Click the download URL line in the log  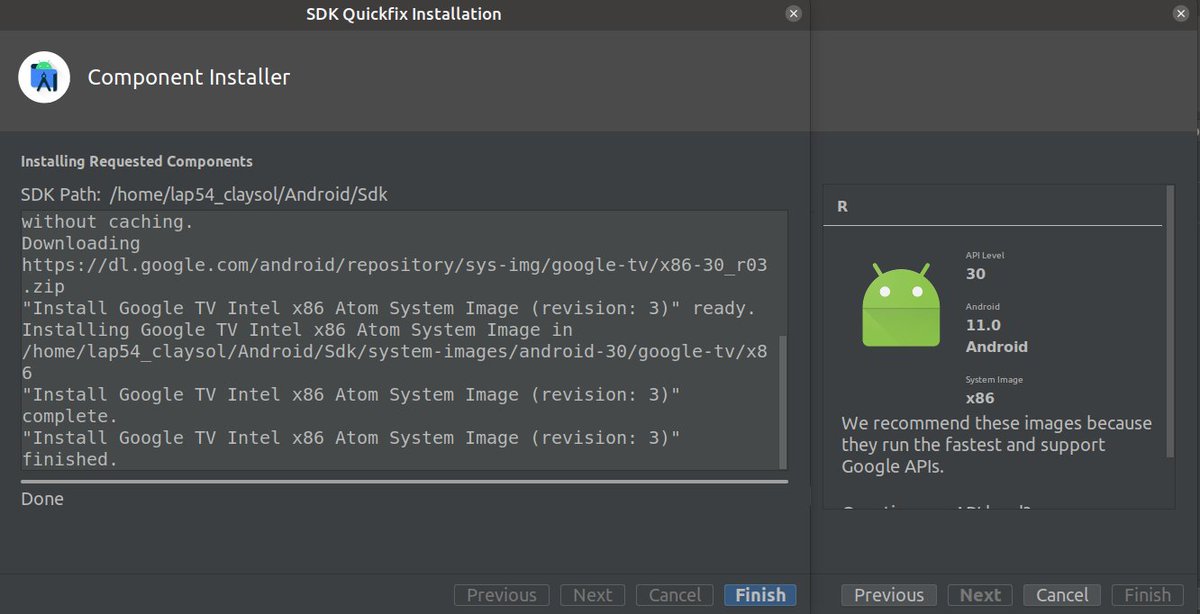[x=394, y=275]
